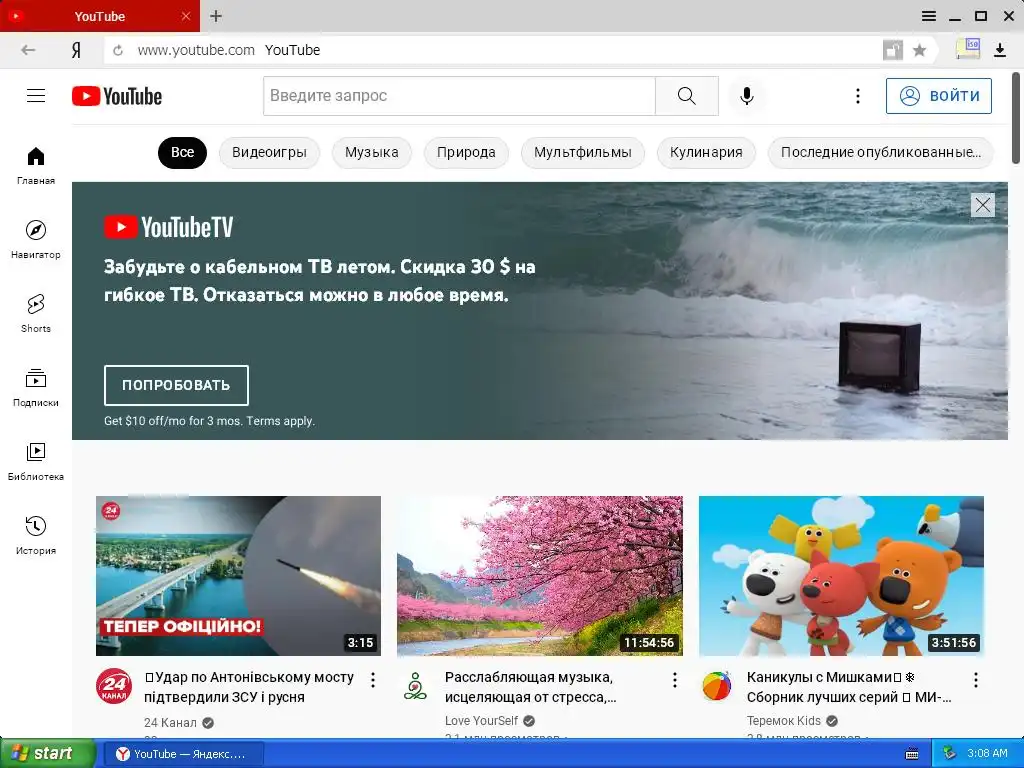Start voice search with microphone icon

(x=746, y=96)
